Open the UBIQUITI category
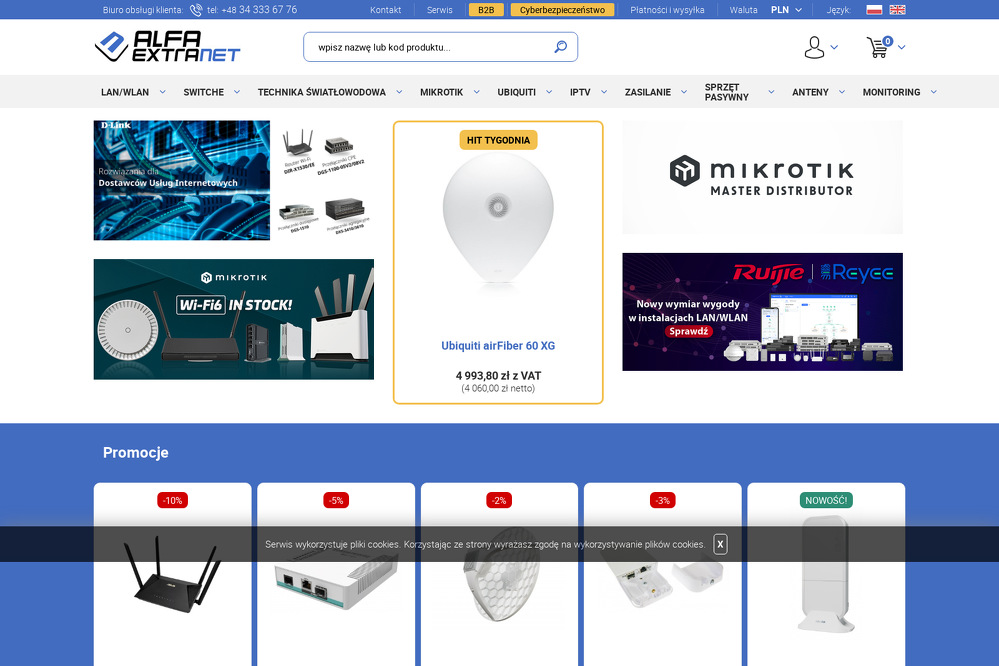This screenshot has height=666, width=999. [x=517, y=92]
